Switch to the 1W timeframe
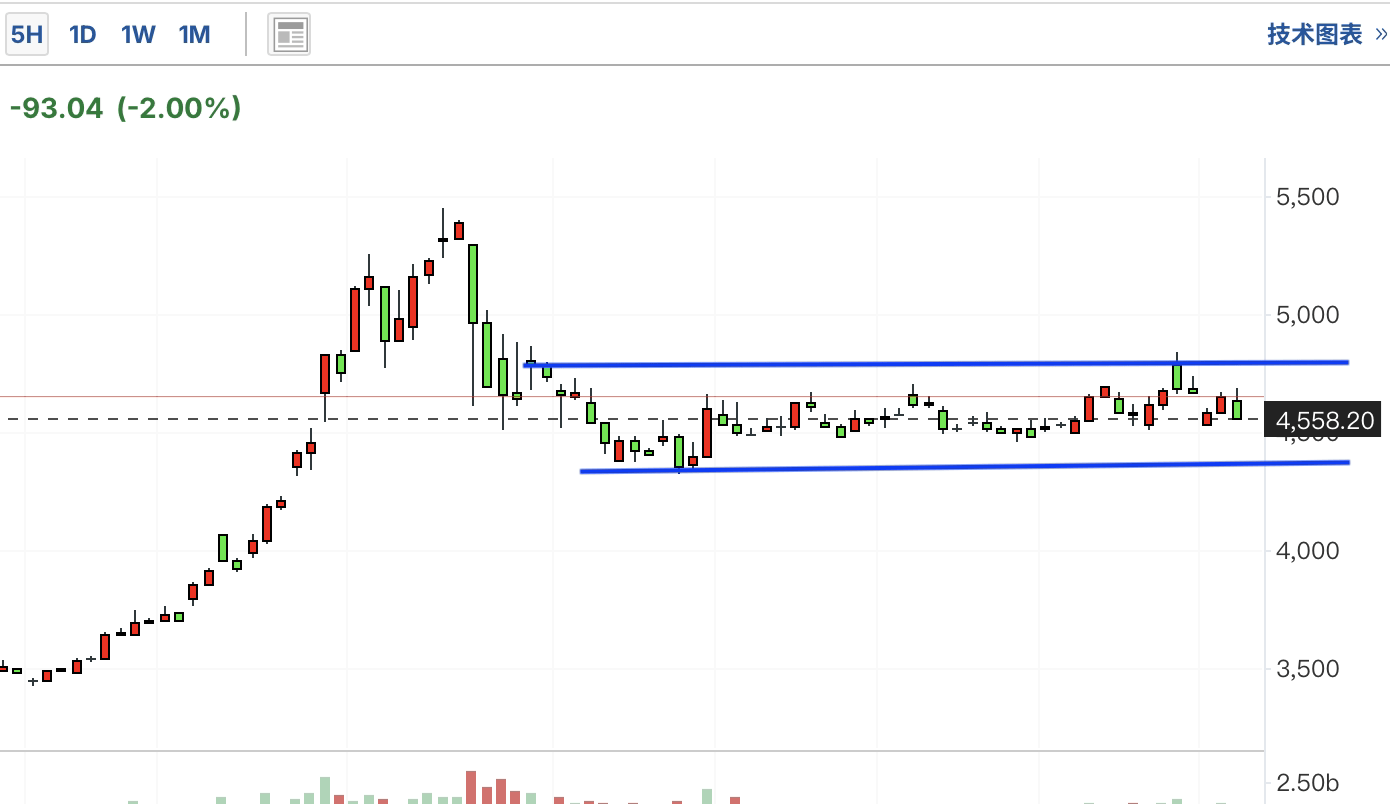 138,35
